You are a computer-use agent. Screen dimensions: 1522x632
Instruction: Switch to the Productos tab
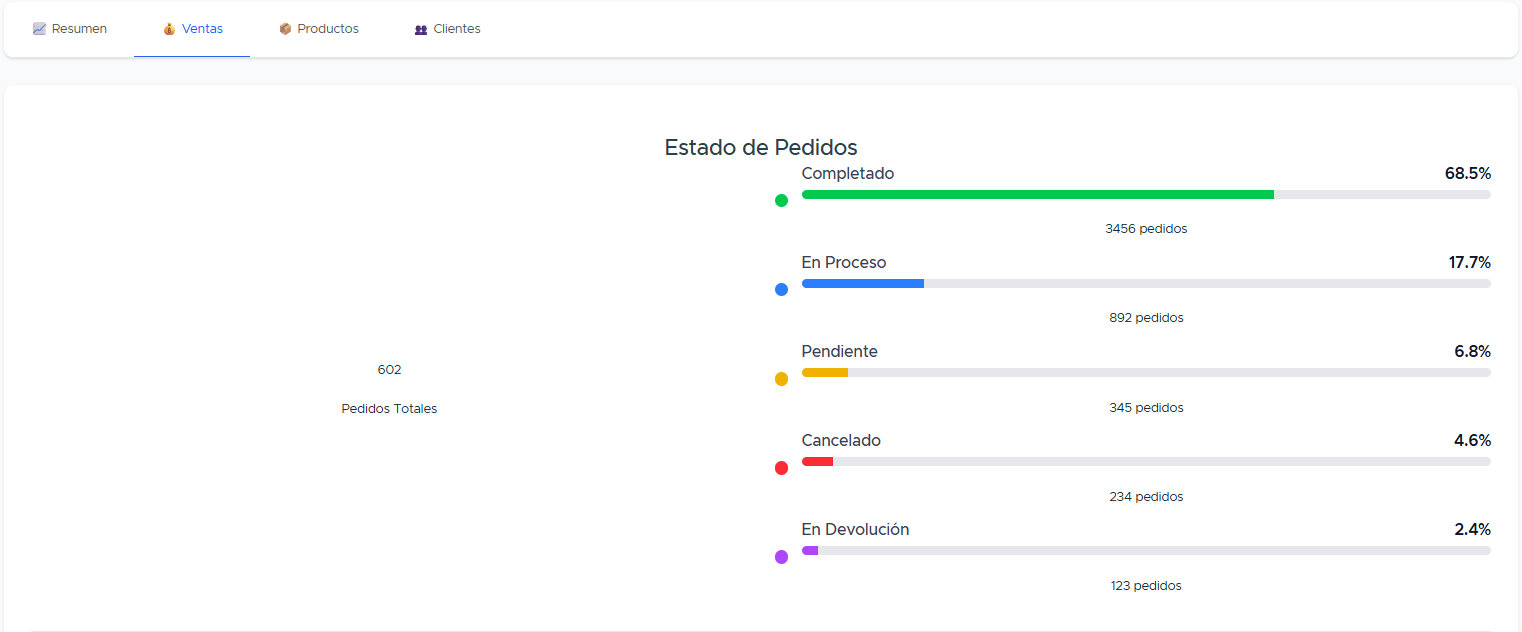point(319,28)
